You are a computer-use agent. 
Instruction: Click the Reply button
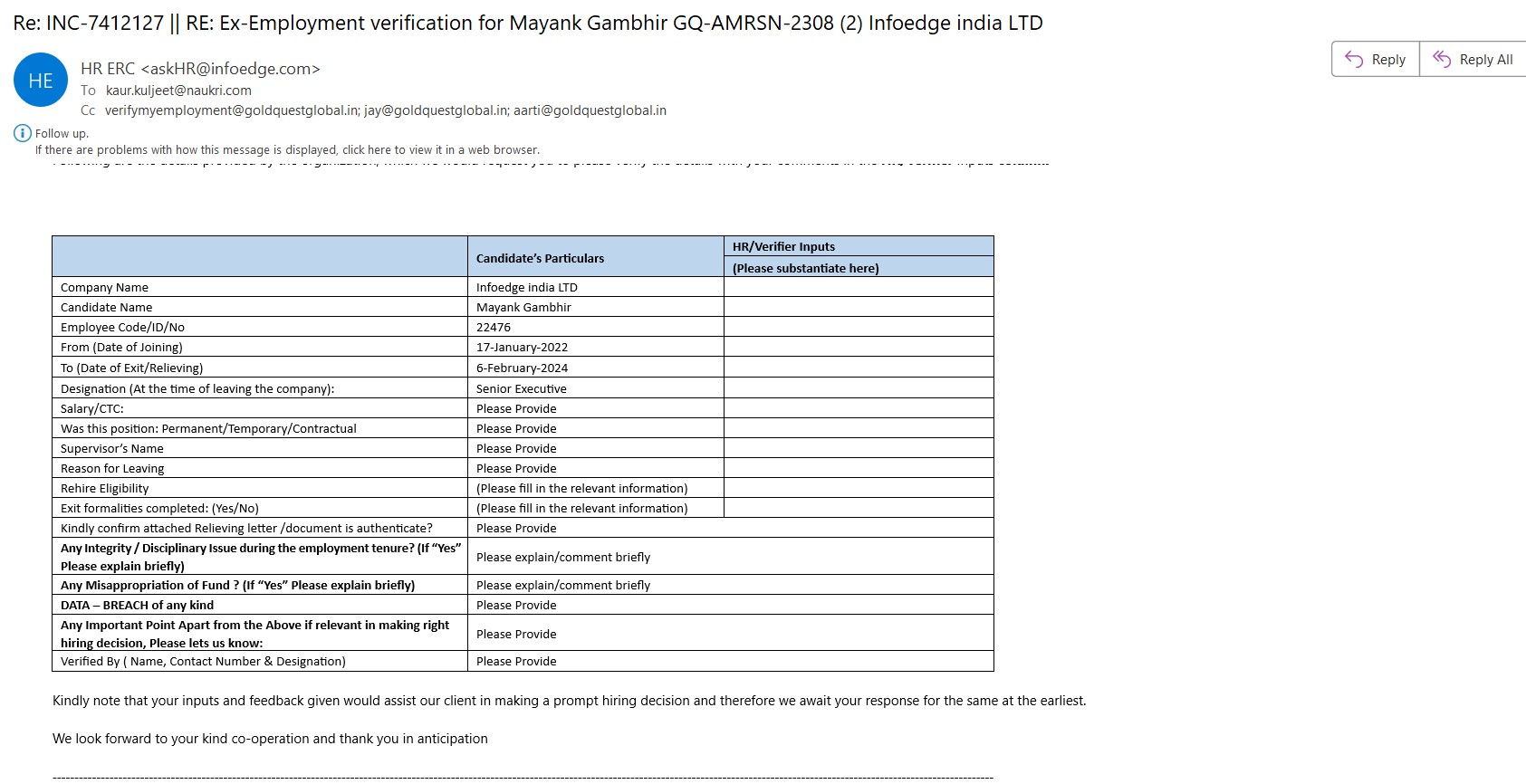click(x=1375, y=60)
